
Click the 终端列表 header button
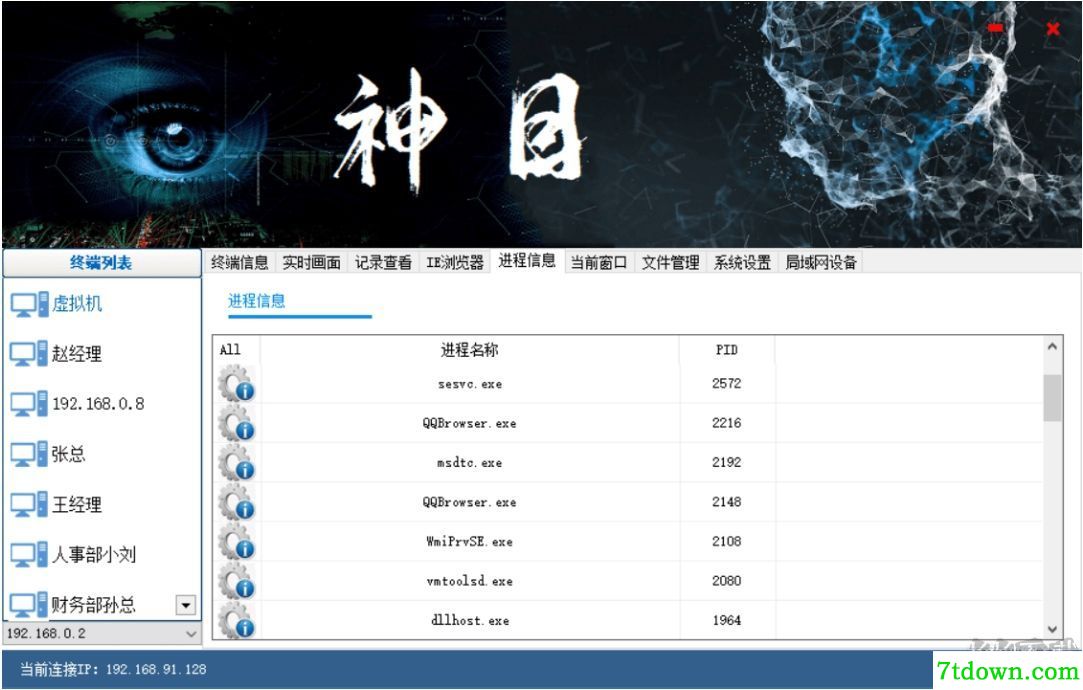coord(102,263)
